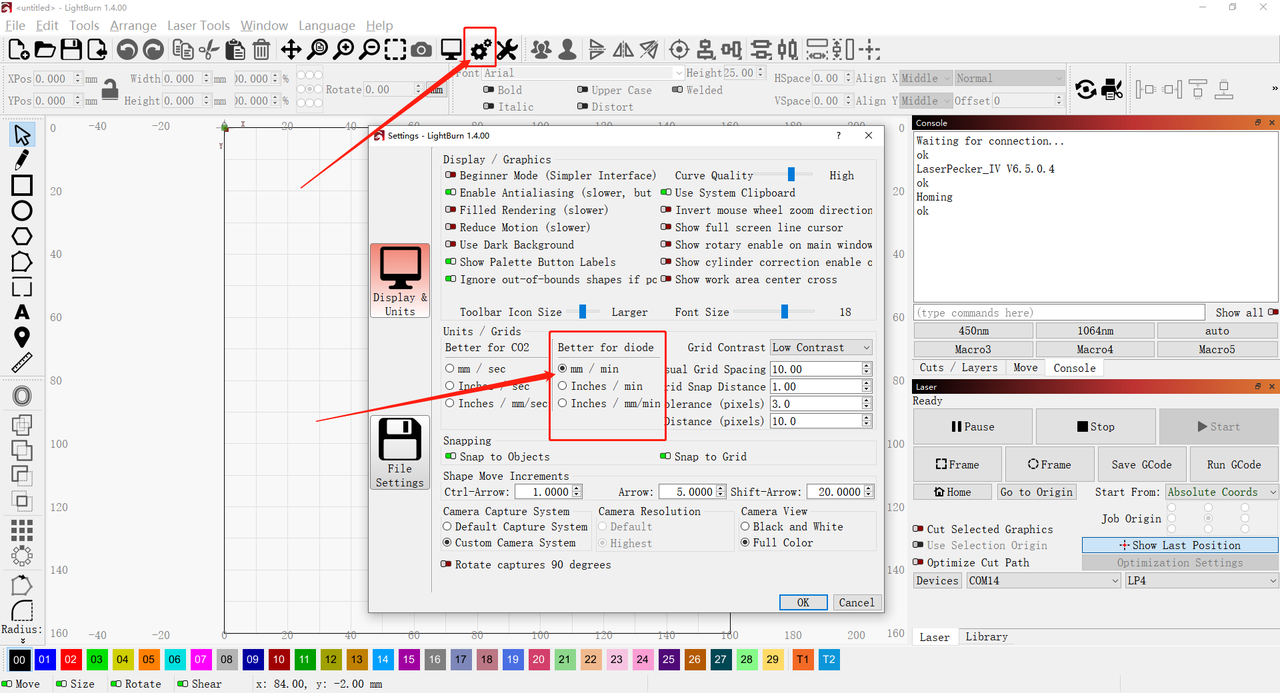Image resolution: width=1280 pixels, height=693 pixels.
Task: Select the Draw Lines pencil tool
Action: click(22, 160)
